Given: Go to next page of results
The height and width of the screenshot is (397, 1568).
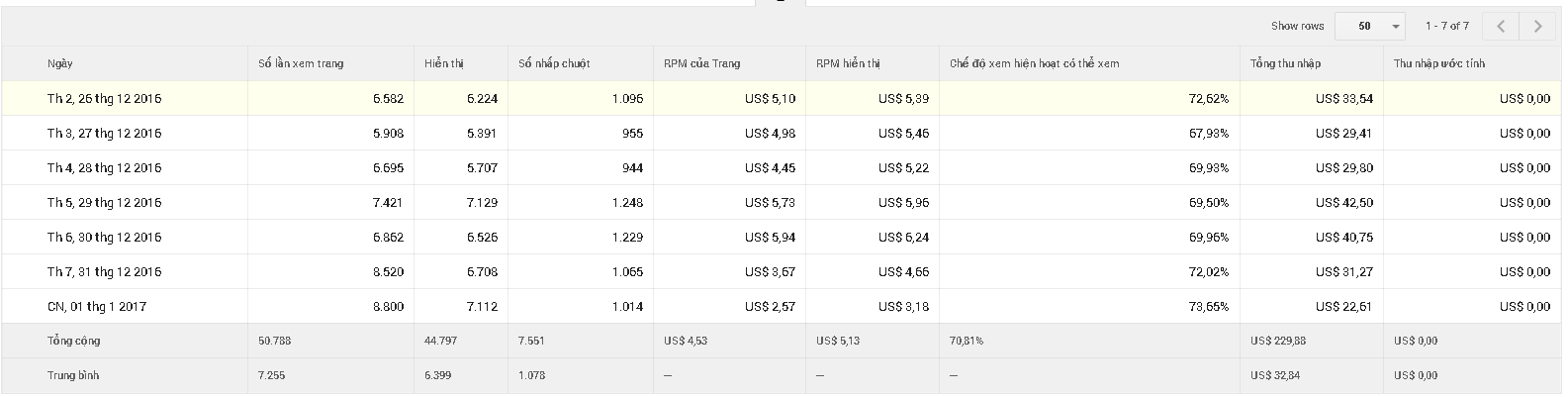Looking at the screenshot, I should (x=1537, y=27).
